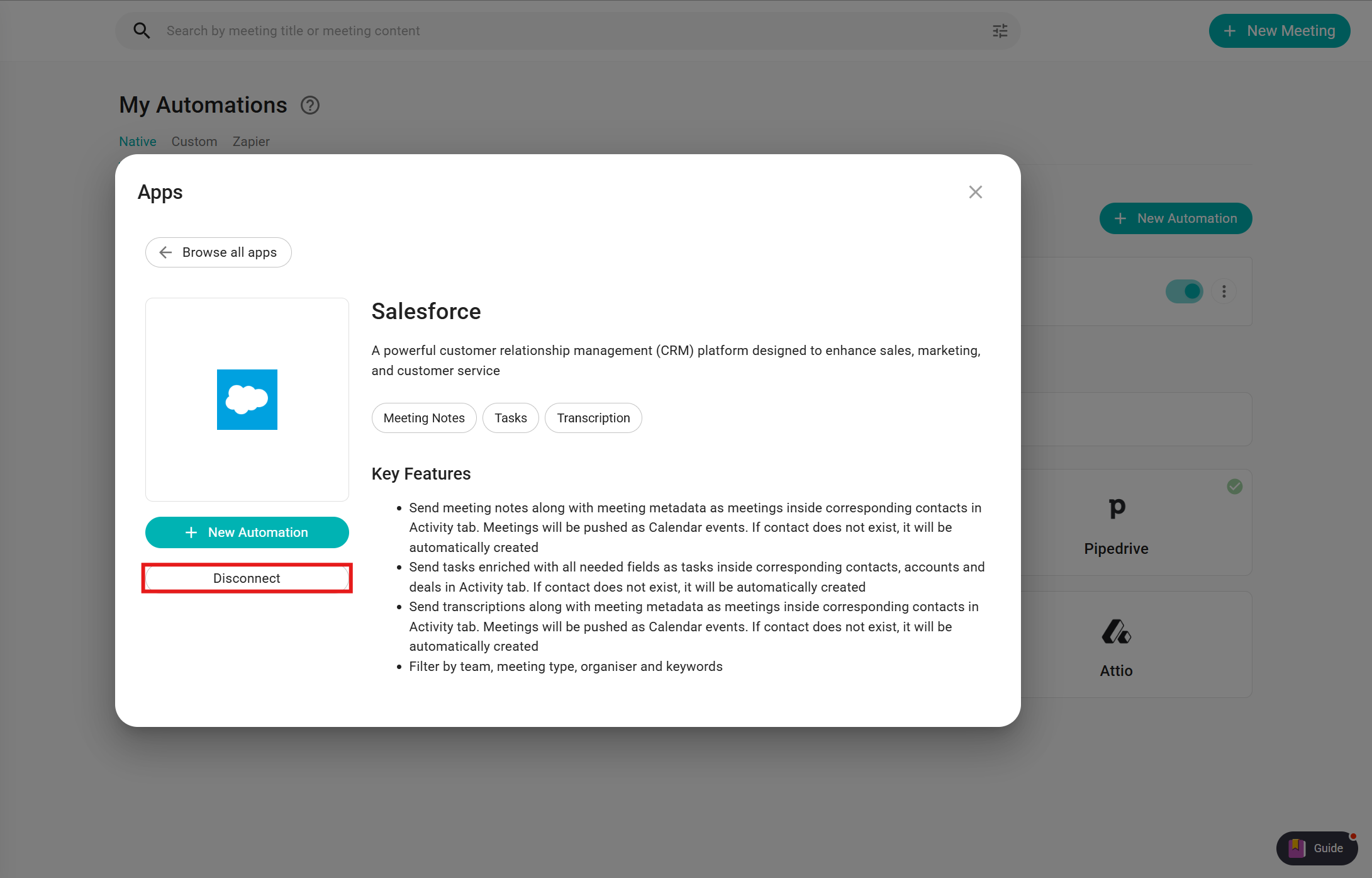Open the three-dot automation options menu

tap(1224, 291)
